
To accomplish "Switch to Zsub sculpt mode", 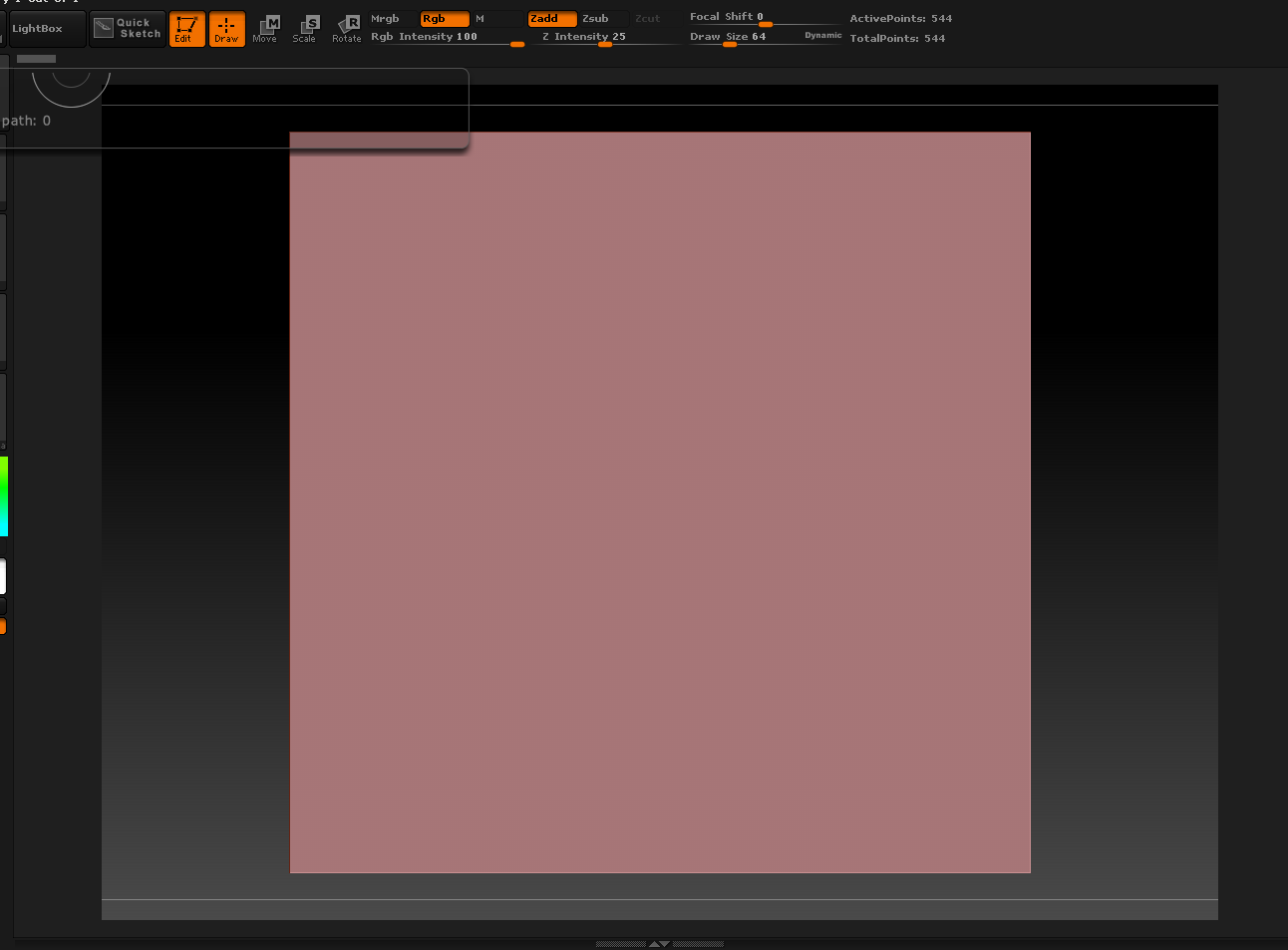I will (x=604, y=19).
